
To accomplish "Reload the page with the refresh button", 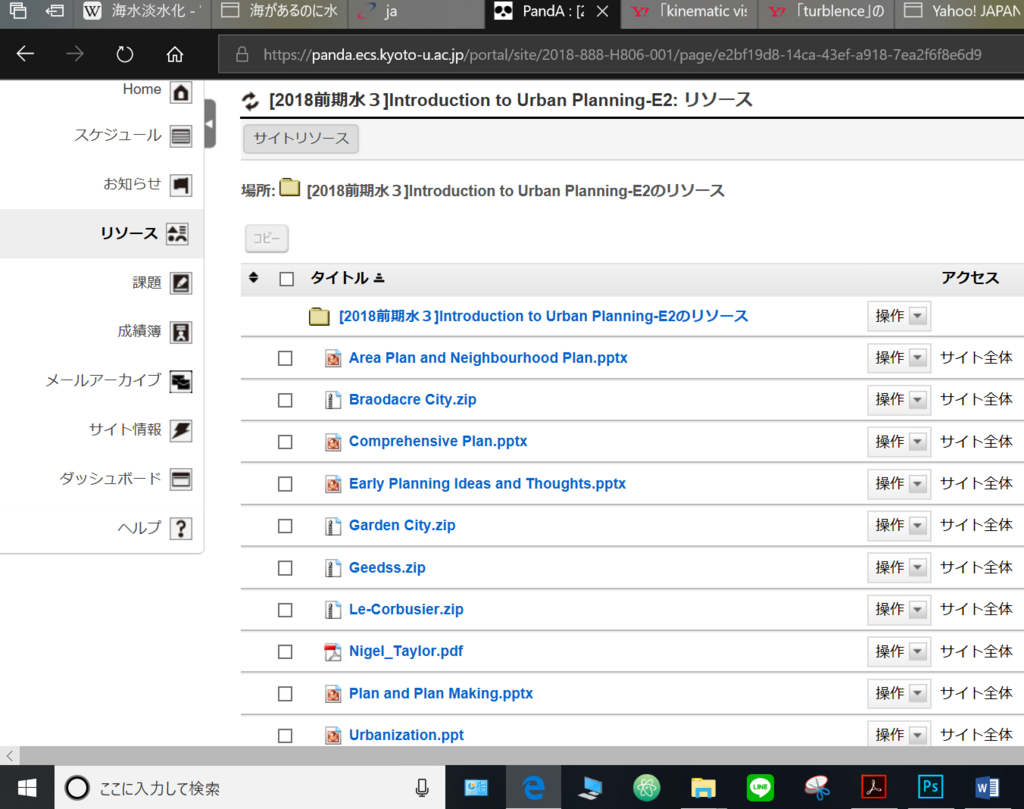I will pos(125,54).
